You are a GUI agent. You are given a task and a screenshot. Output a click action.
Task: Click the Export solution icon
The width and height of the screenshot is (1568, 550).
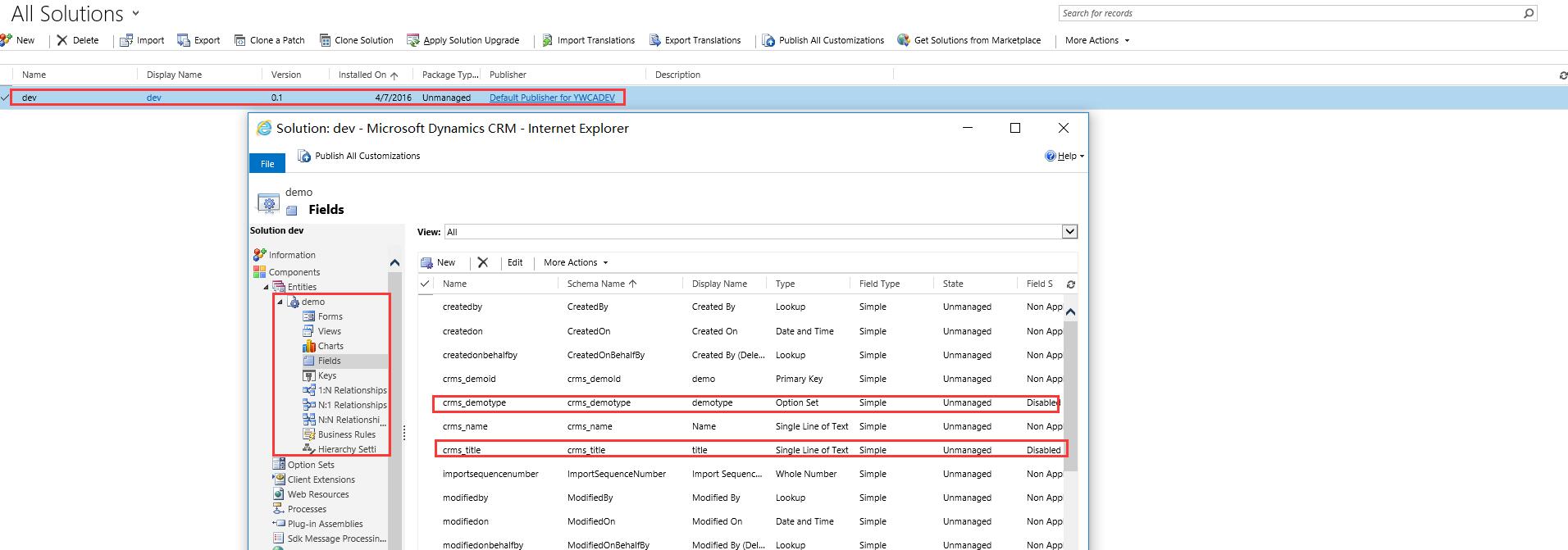185,40
